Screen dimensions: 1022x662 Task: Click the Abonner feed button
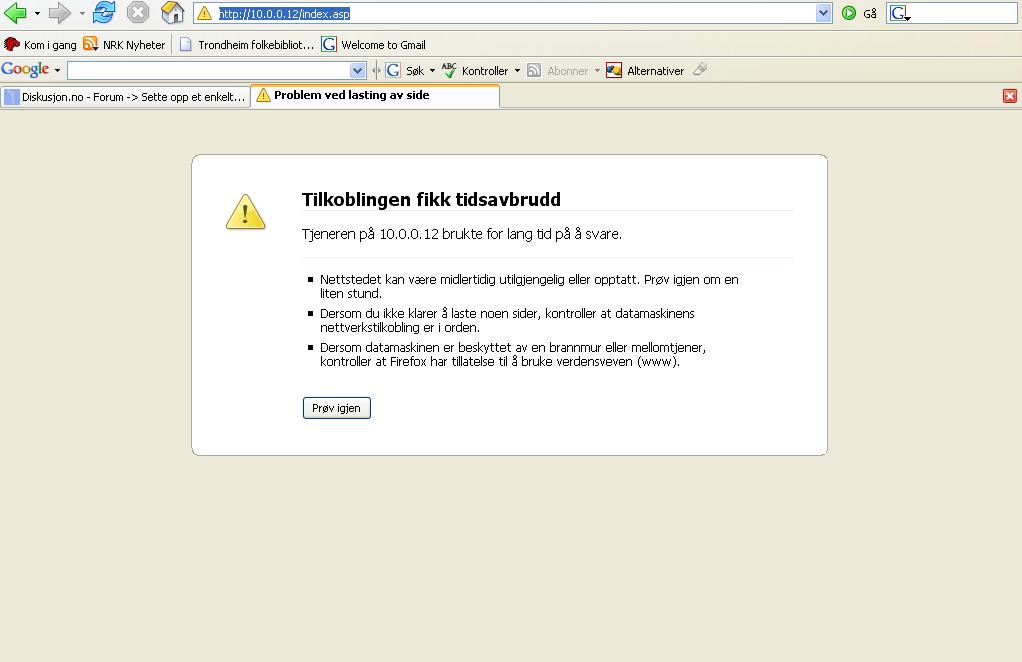click(x=558, y=70)
